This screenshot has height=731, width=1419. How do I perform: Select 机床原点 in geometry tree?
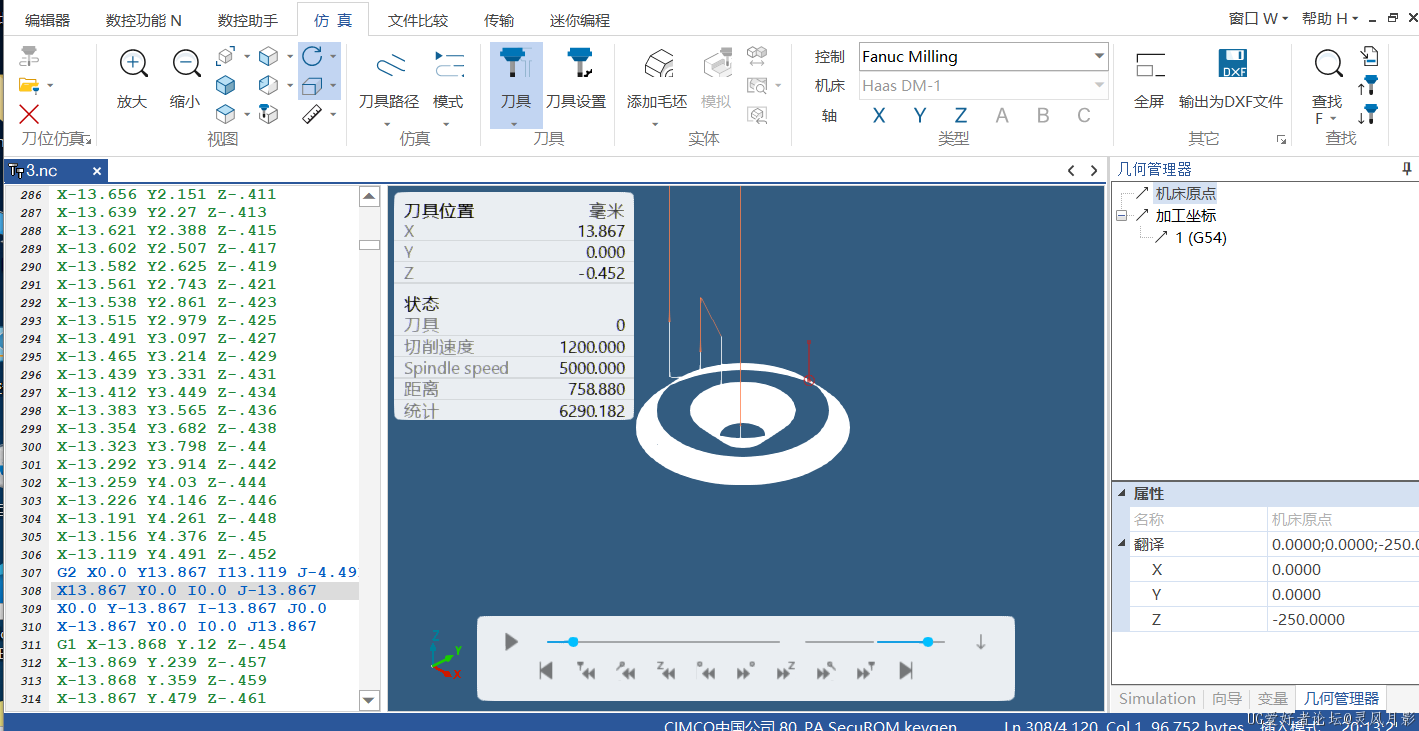coord(1186,193)
